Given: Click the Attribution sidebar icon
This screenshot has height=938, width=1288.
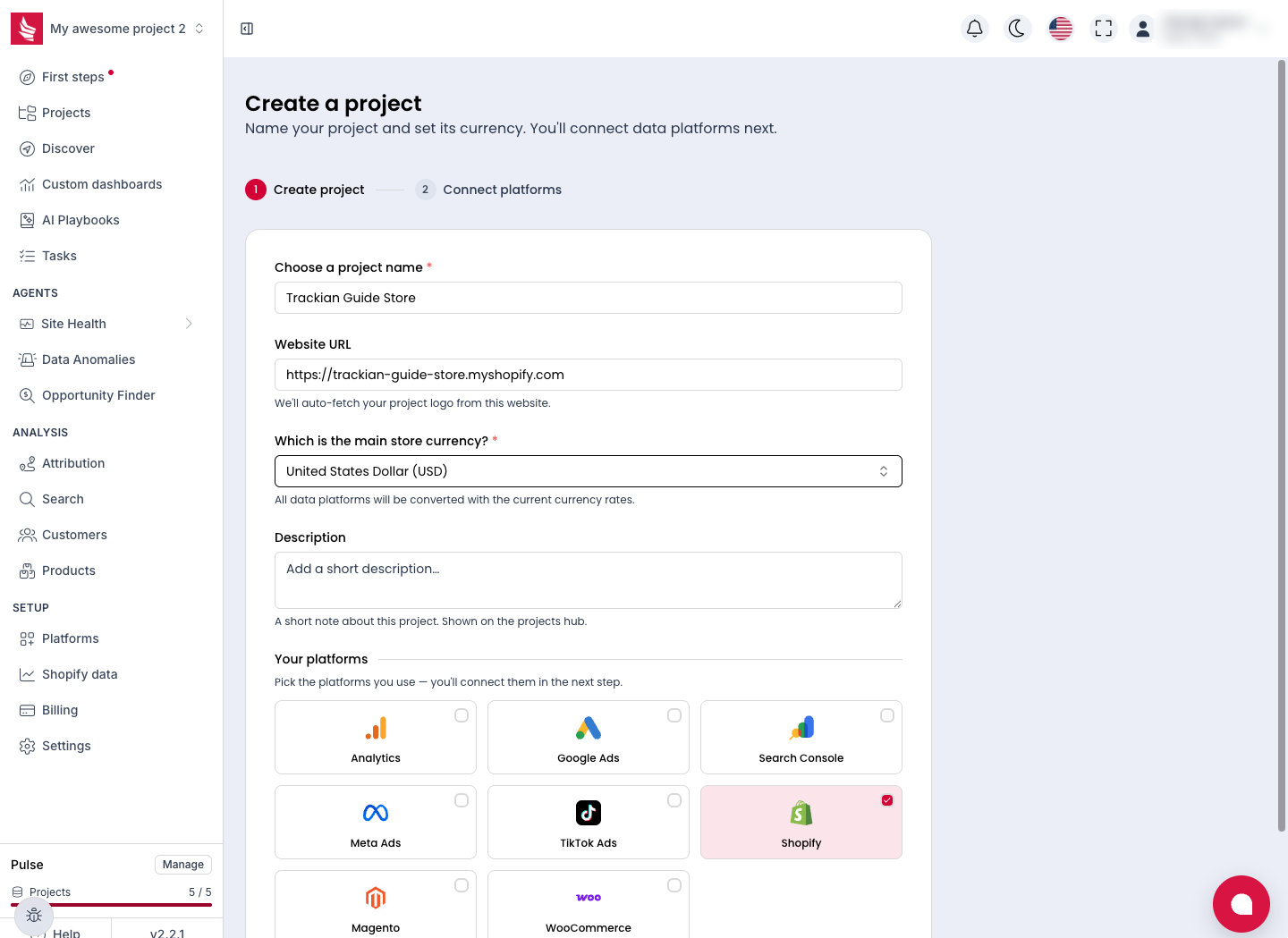Looking at the screenshot, I should (27, 463).
